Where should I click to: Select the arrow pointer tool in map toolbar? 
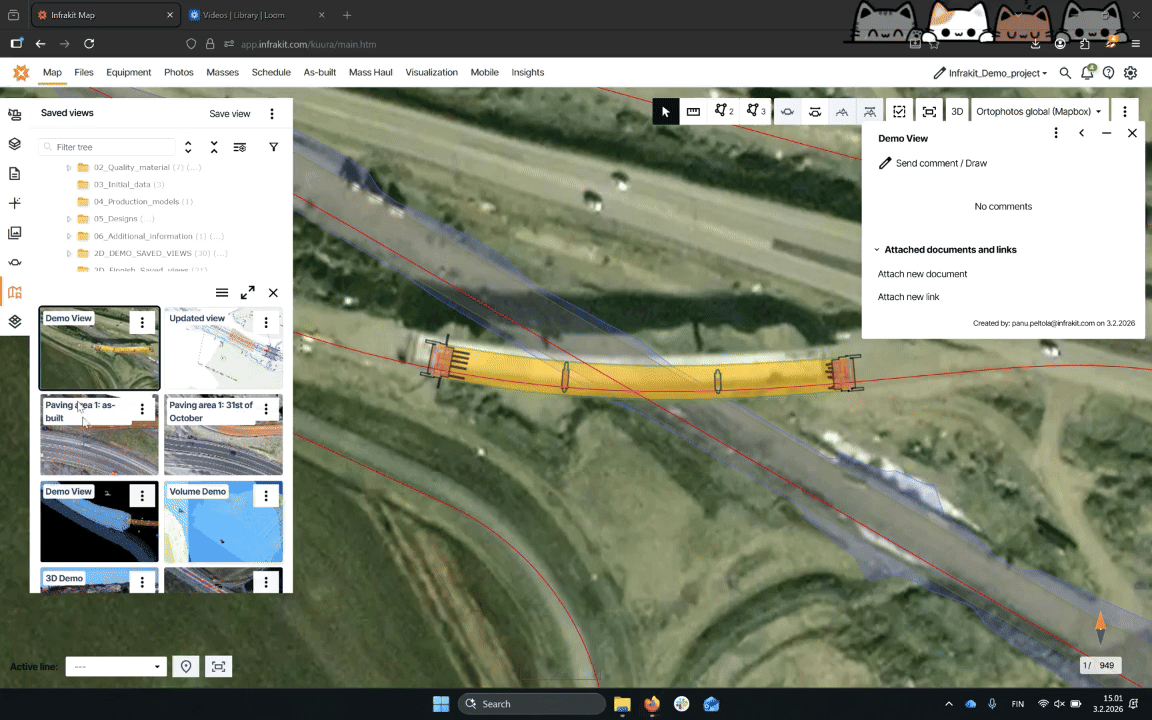(x=666, y=112)
